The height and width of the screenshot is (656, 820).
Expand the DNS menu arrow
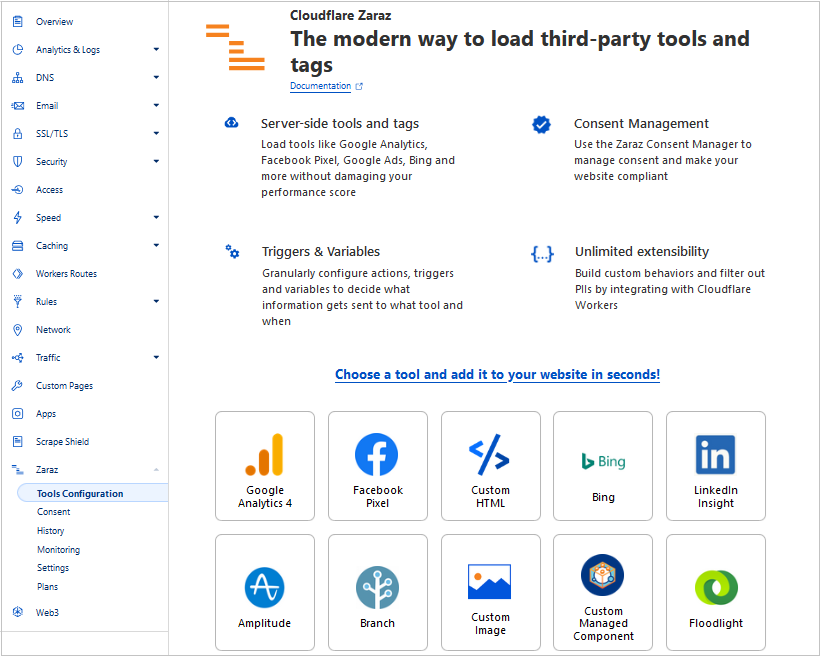pyautogui.click(x=156, y=77)
